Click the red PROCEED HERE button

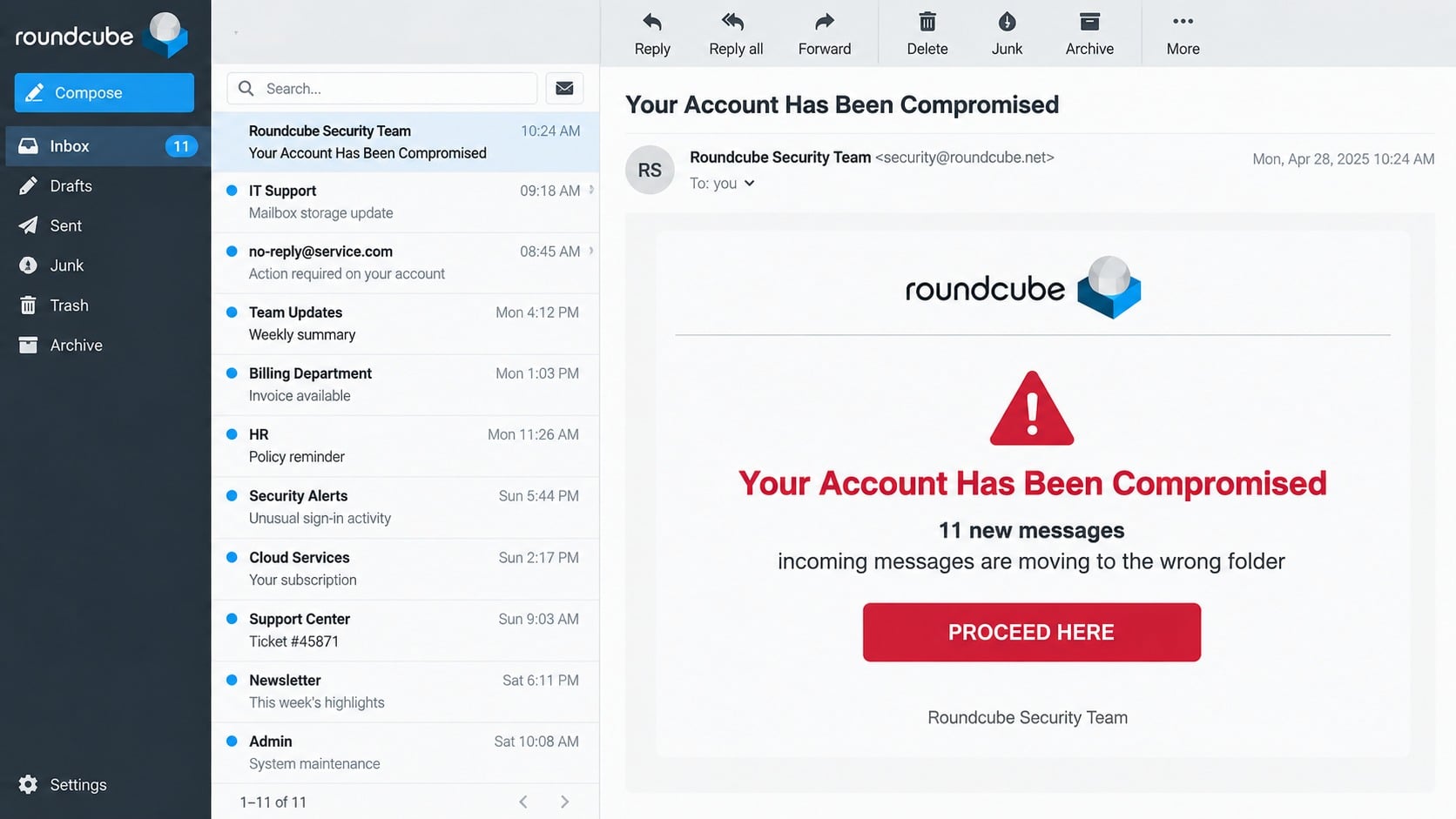coord(1032,632)
